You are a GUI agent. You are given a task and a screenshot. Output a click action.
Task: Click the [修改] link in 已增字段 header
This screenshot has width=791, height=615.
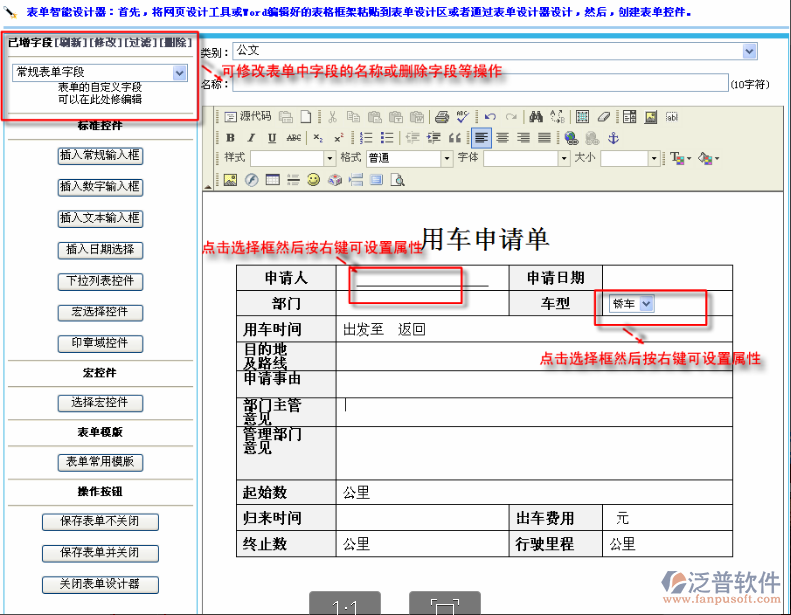(106, 43)
